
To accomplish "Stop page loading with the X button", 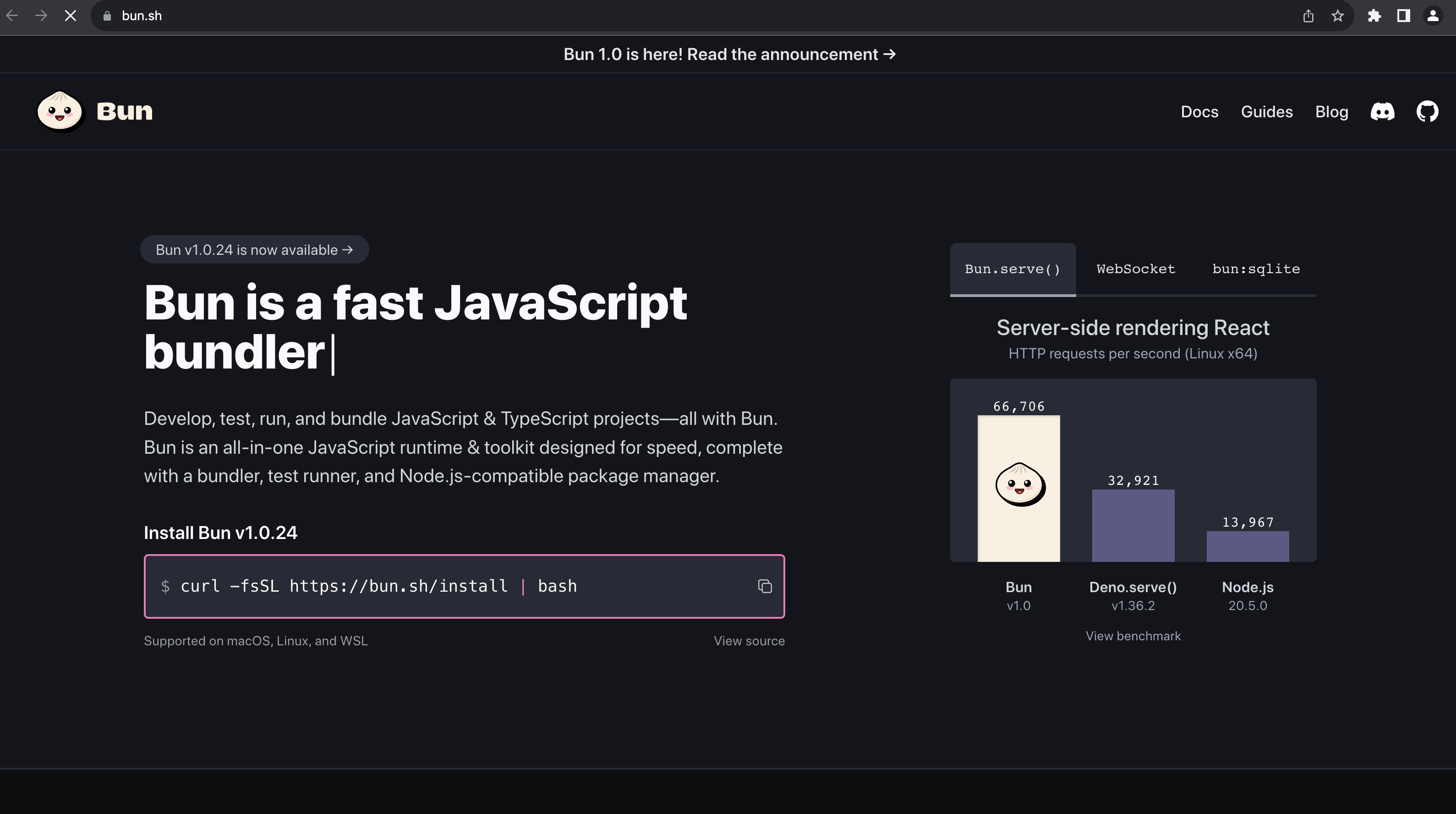I will pos(71,16).
